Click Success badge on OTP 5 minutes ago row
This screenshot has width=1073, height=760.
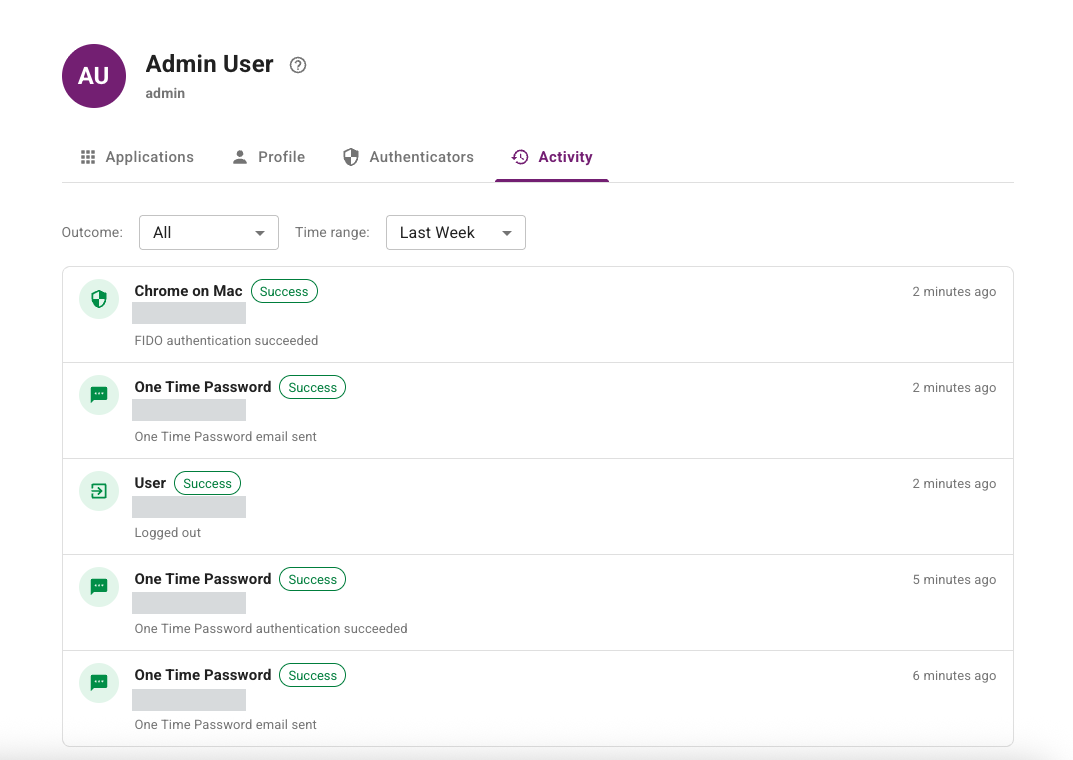click(x=313, y=579)
